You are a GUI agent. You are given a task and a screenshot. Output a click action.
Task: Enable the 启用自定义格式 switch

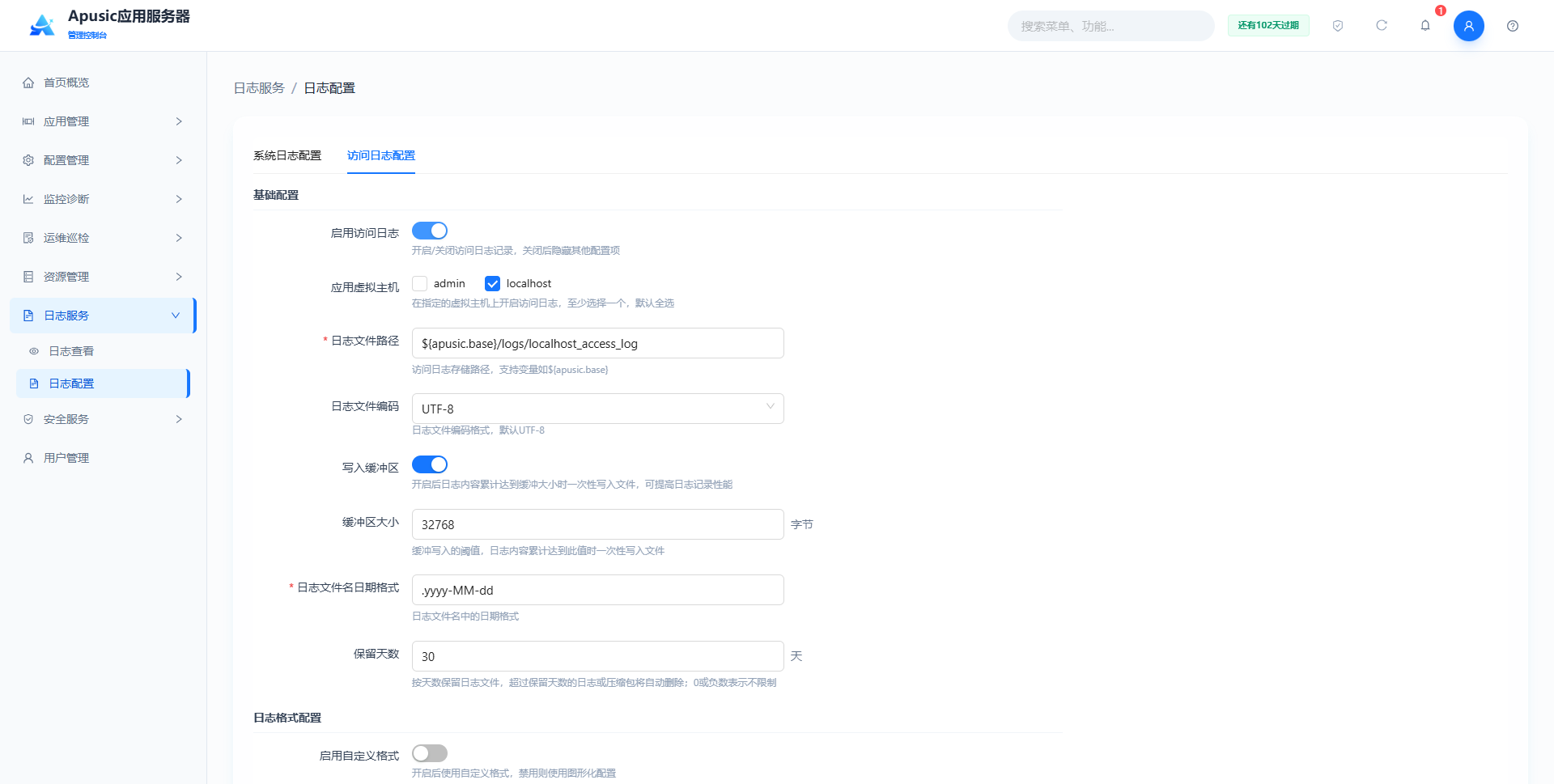tap(430, 753)
